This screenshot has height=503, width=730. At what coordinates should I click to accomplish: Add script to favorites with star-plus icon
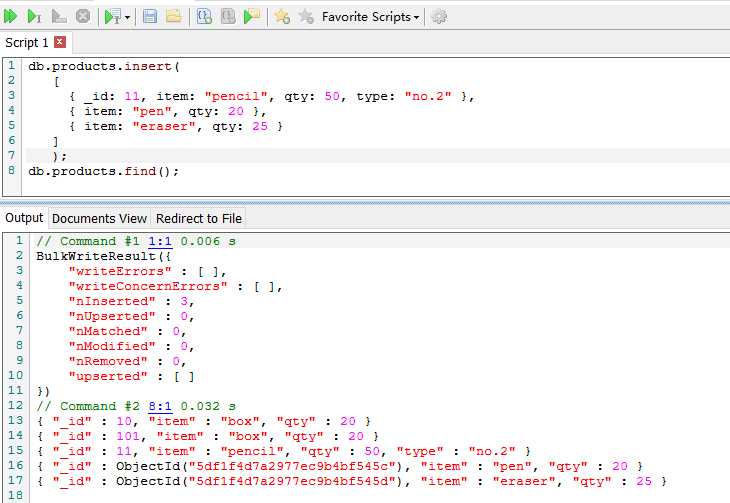click(x=282, y=17)
